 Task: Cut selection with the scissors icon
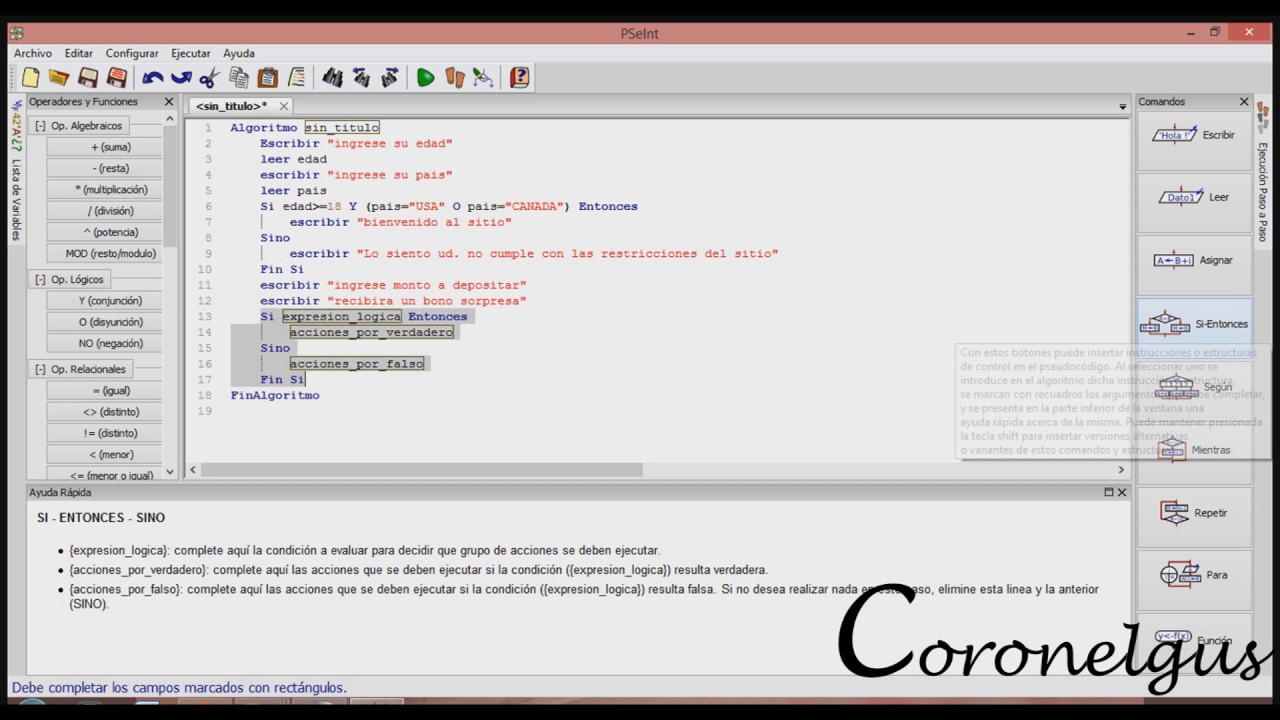(209, 77)
